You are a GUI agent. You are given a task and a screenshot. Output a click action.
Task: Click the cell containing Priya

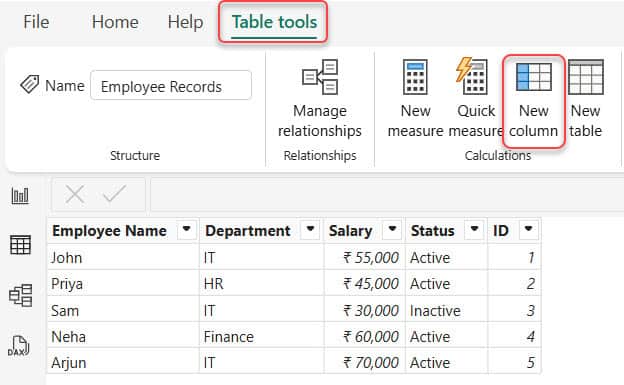click(123, 283)
